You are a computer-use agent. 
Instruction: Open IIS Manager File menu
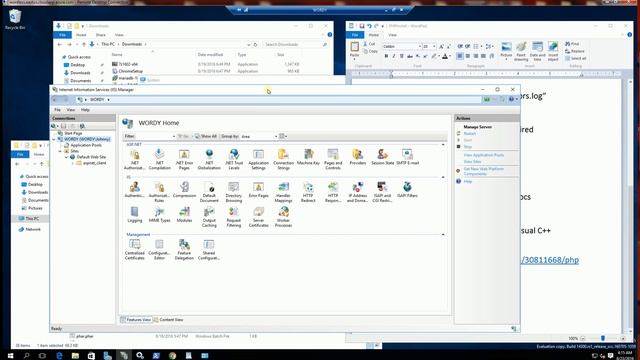[x=58, y=110]
